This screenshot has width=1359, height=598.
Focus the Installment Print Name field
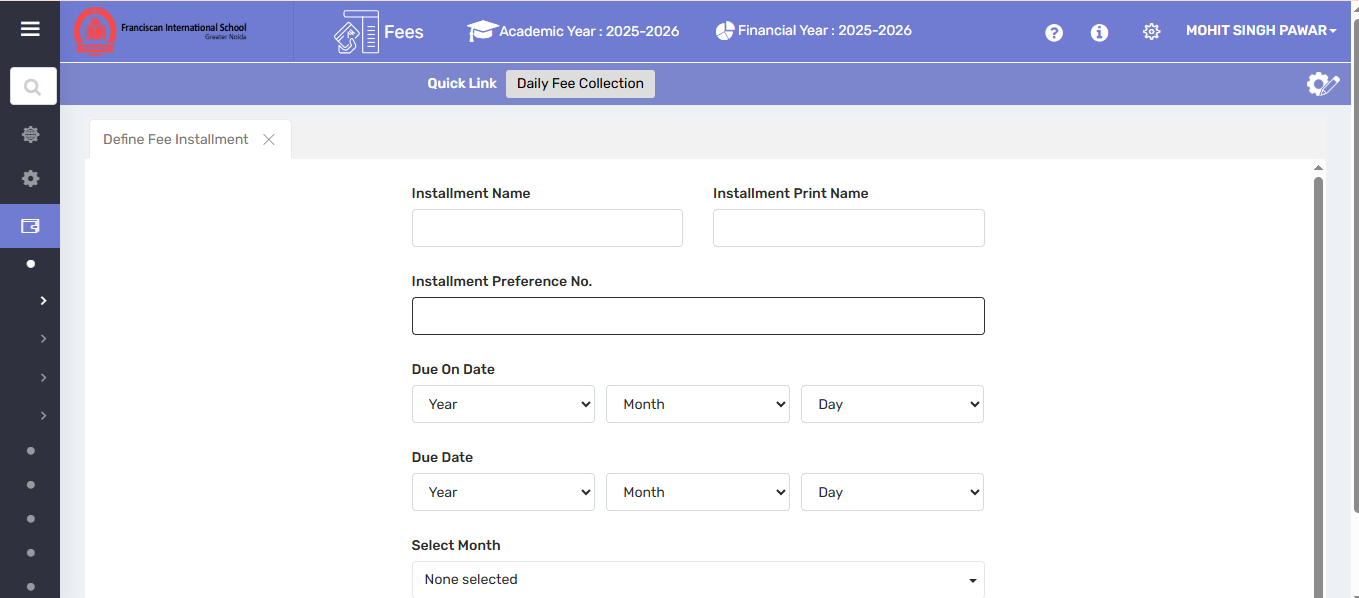tap(848, 228)
